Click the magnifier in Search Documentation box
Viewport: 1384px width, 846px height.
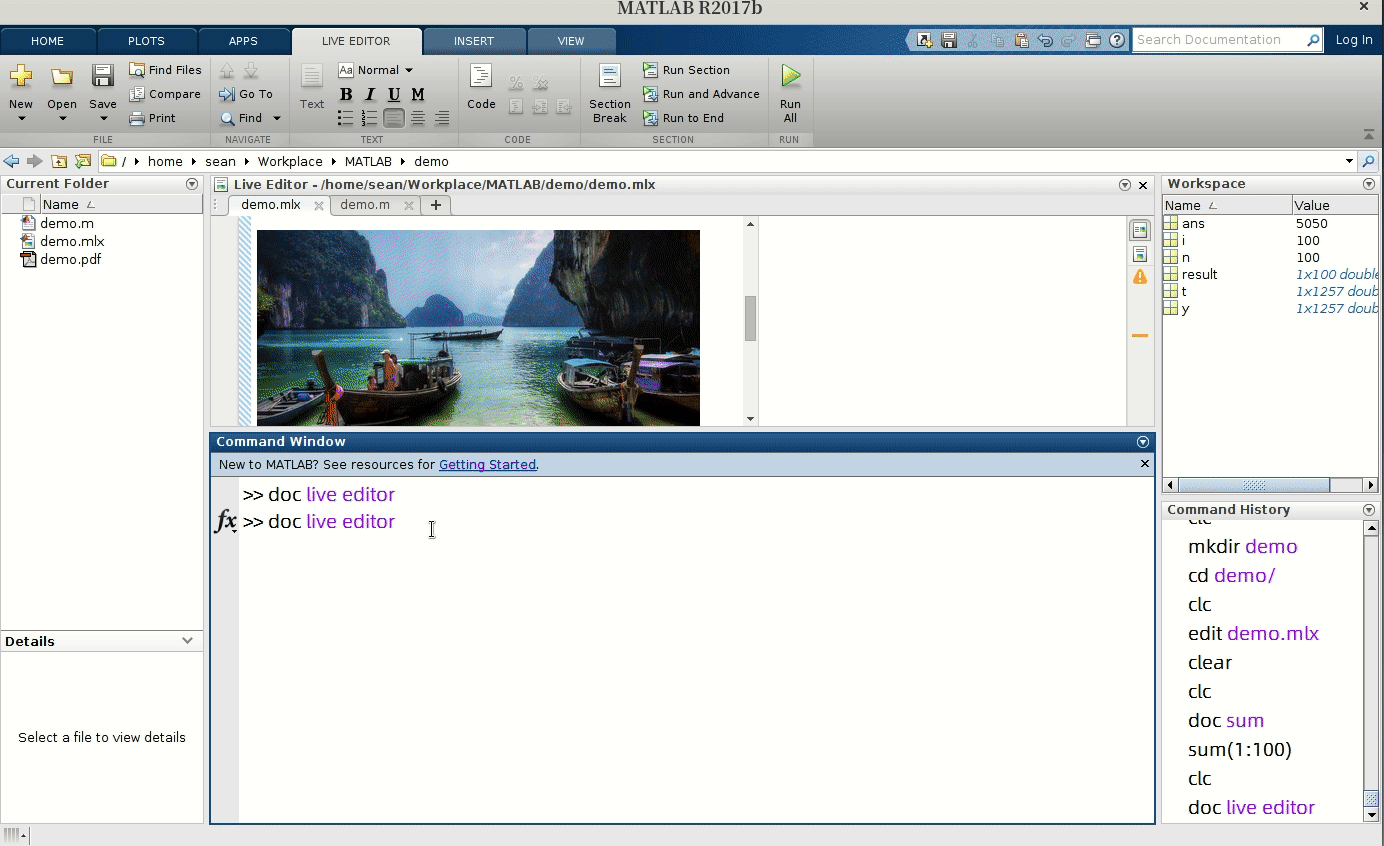(1313, 40)
